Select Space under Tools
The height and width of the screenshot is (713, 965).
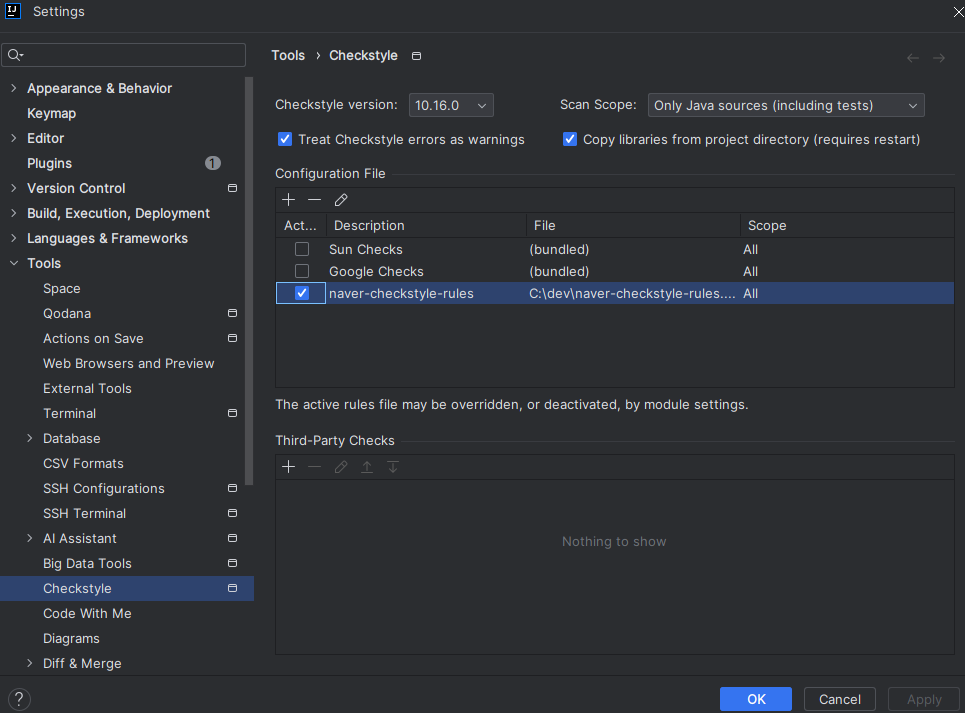(x=62, y=289)
